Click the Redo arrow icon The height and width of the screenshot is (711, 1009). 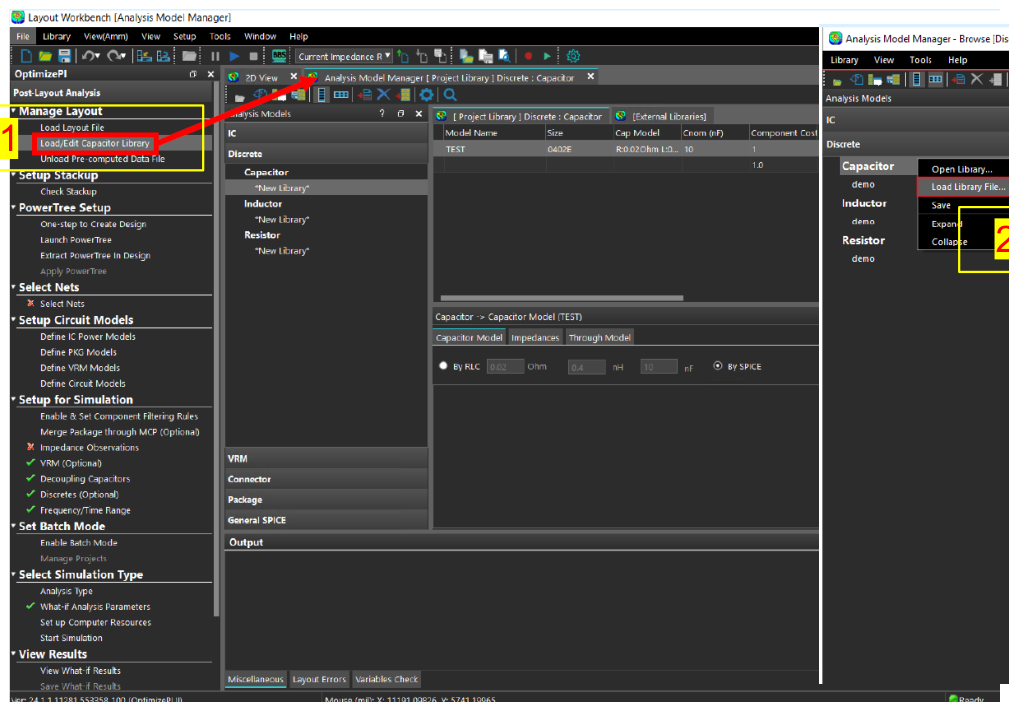(x=116, y=57)
